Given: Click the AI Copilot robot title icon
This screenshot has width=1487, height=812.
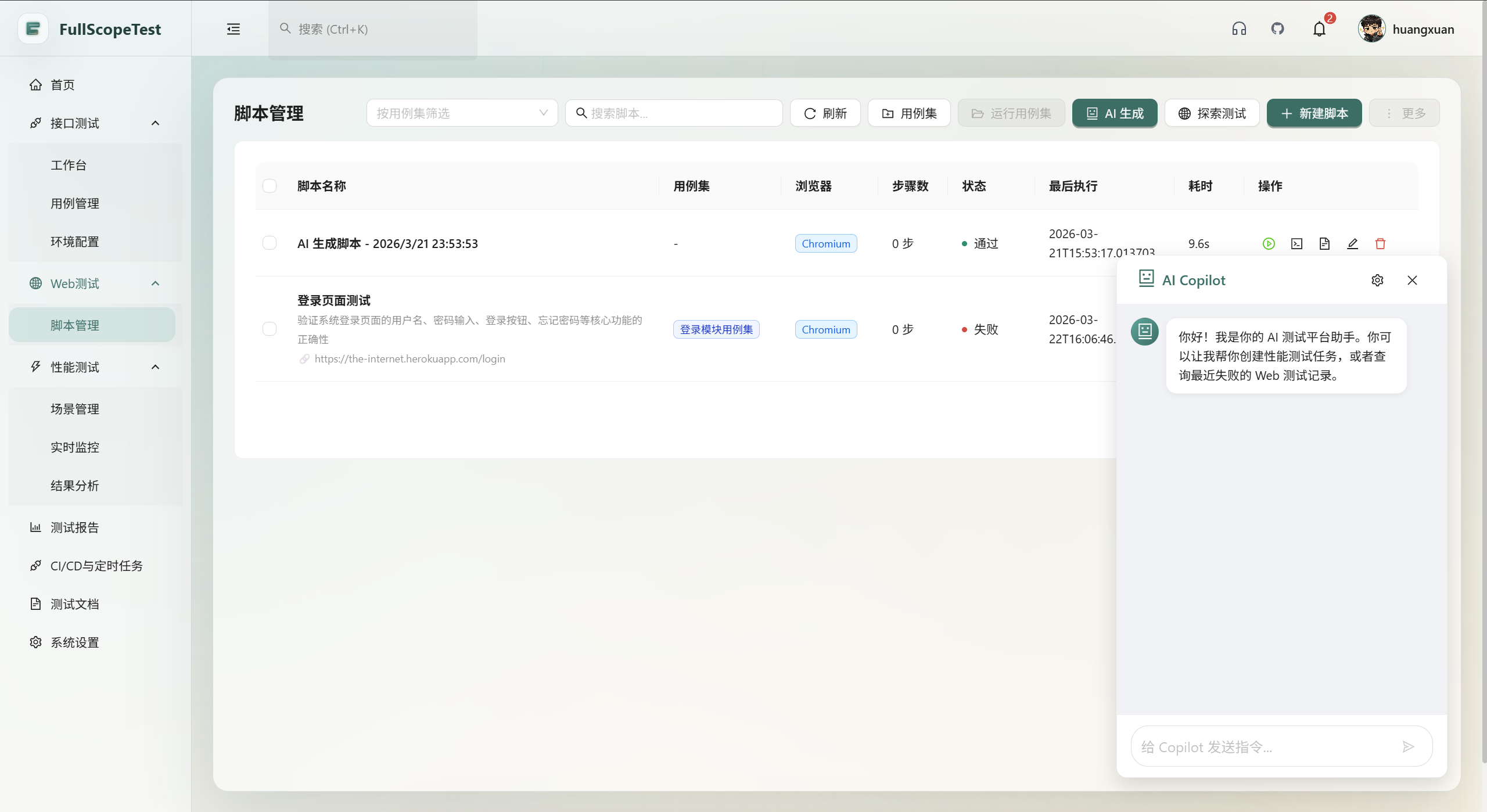Looking at the screenshot, I should click(1146, 279).
